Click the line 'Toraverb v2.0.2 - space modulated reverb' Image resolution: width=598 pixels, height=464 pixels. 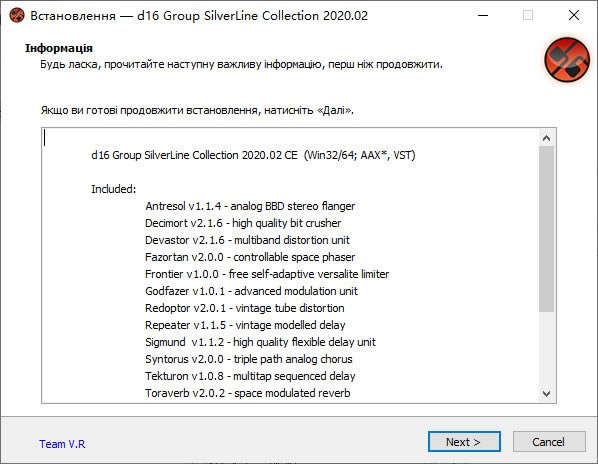248,393
